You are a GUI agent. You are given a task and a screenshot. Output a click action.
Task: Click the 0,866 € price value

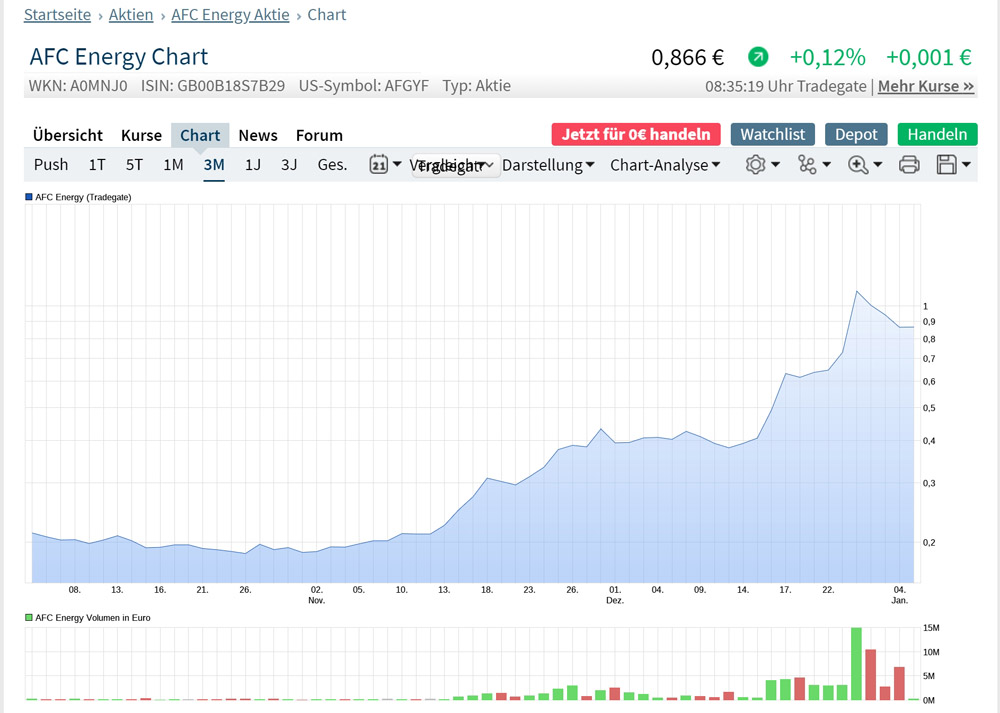[x=688, y=57]
